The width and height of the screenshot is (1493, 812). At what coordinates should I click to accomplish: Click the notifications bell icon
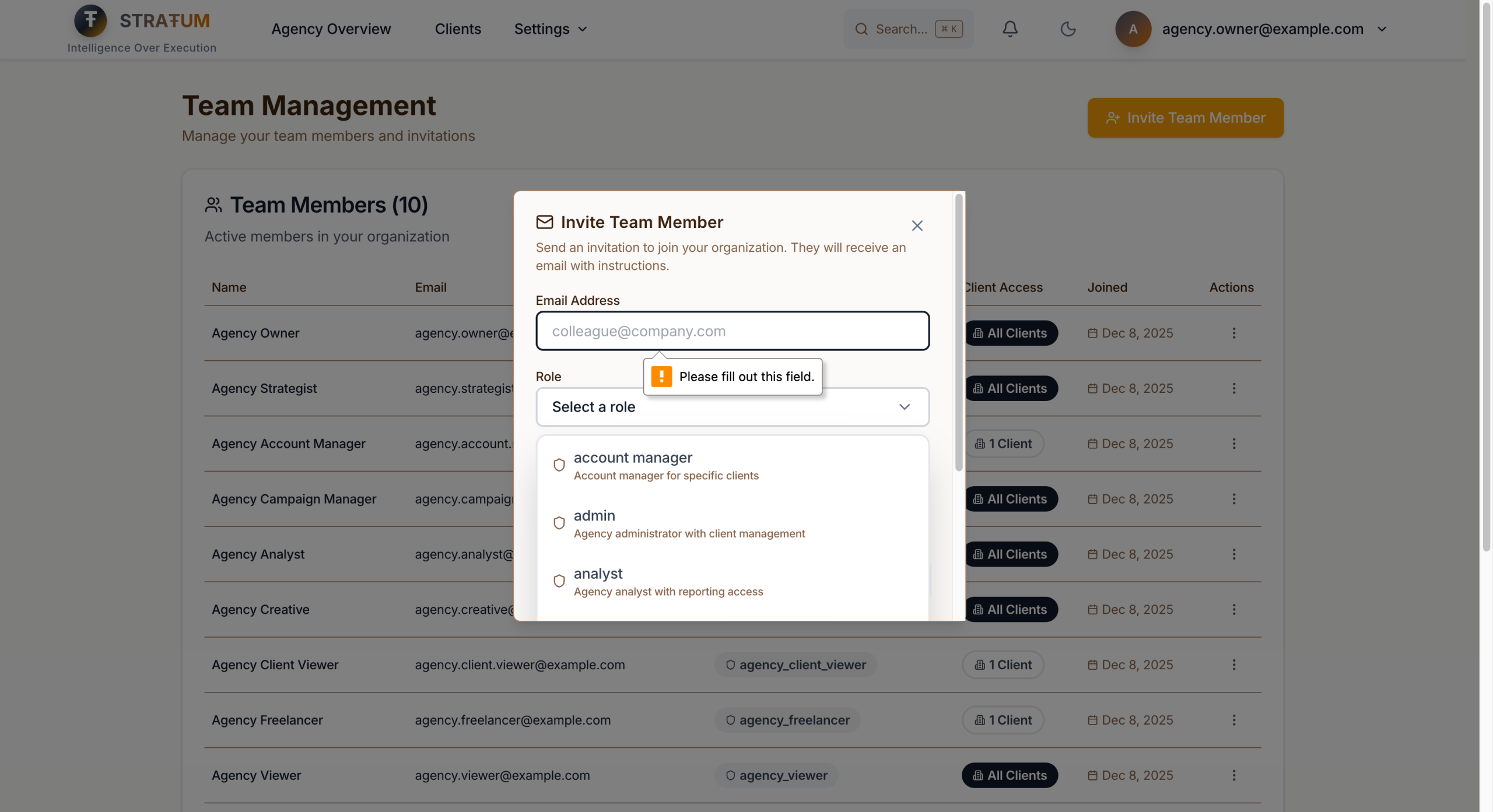pyautogui.click(x=1010, y=29)
